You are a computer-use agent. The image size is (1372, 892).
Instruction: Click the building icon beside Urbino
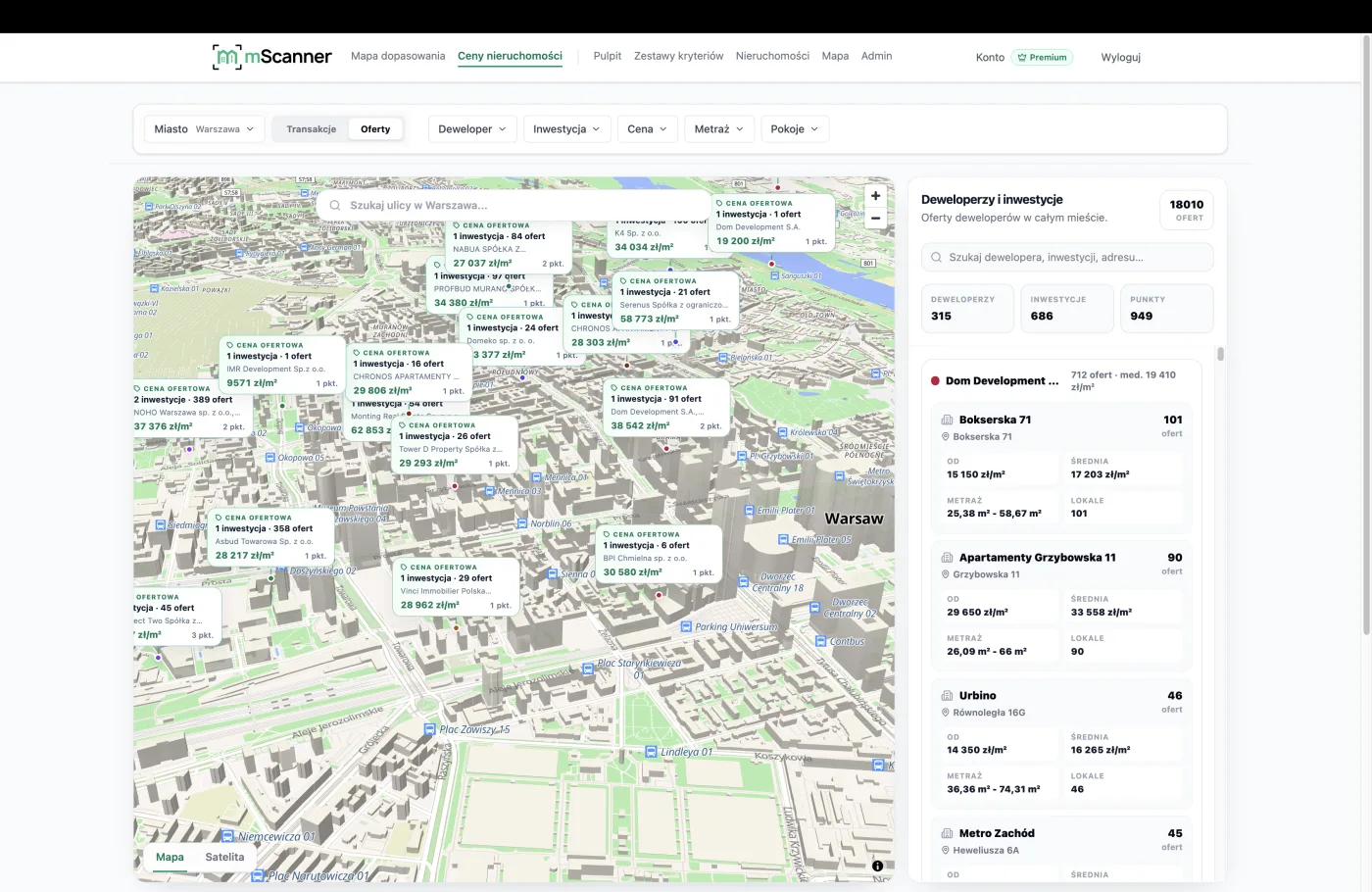tap(947, 695)
